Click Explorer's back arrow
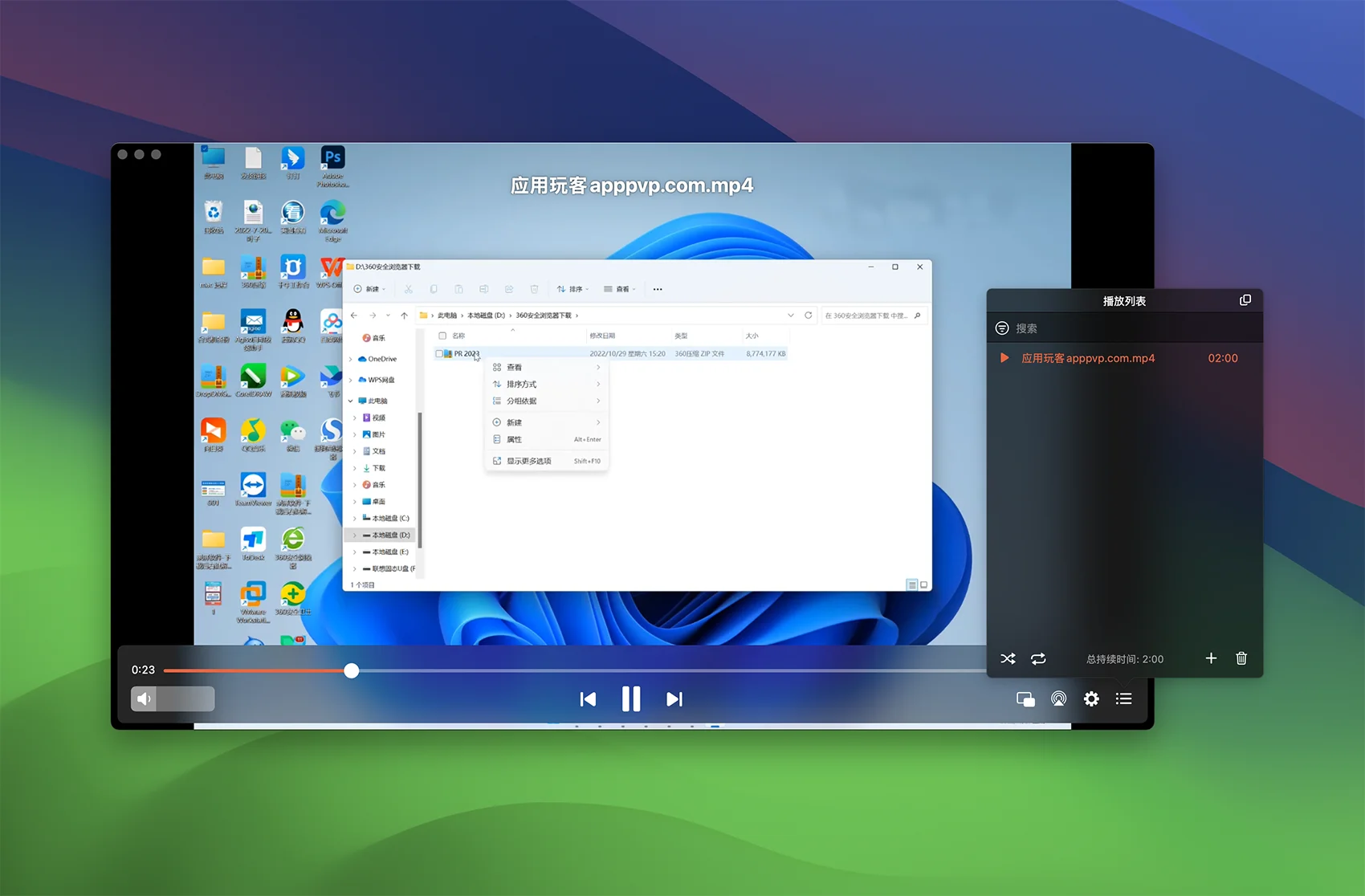The width and height of the screenshot is (1365, 896). [354, 316]
